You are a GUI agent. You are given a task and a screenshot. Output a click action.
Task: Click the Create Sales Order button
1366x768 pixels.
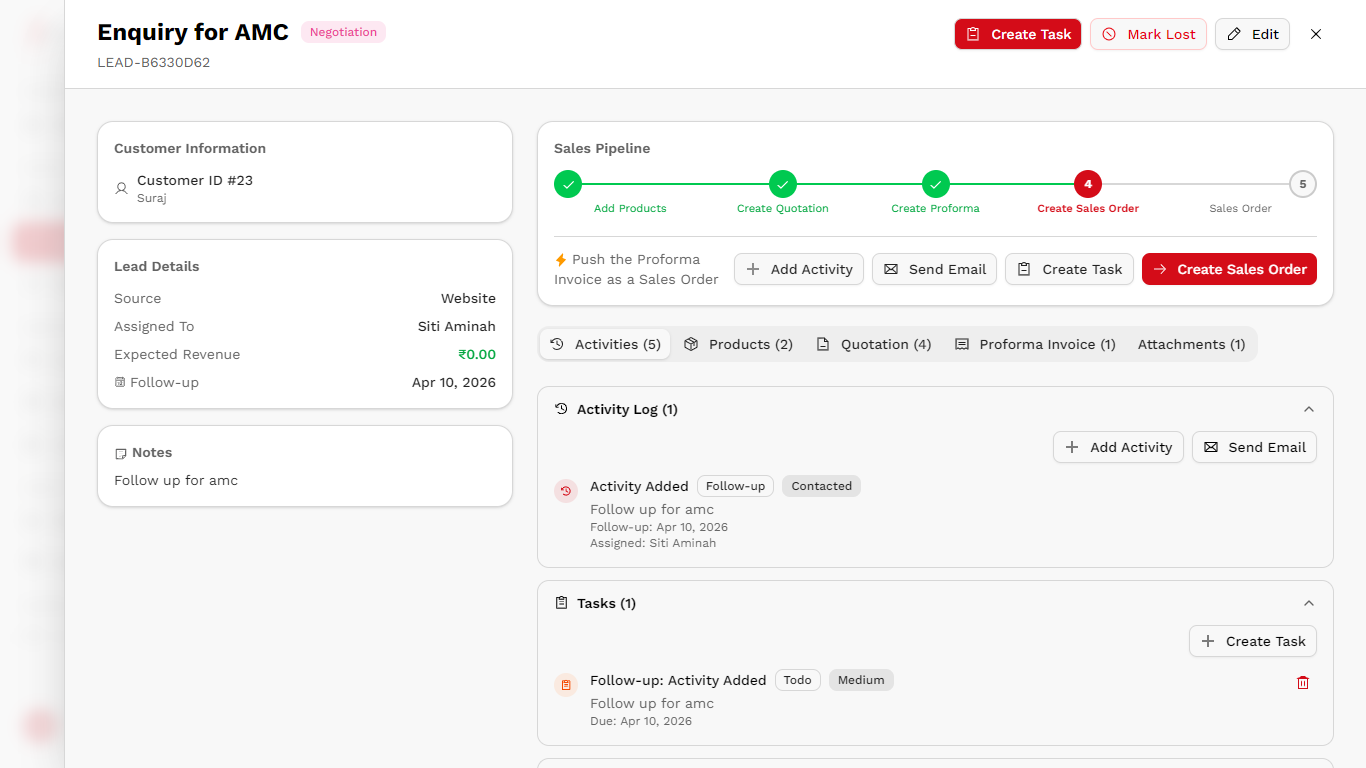point(1229,269)
